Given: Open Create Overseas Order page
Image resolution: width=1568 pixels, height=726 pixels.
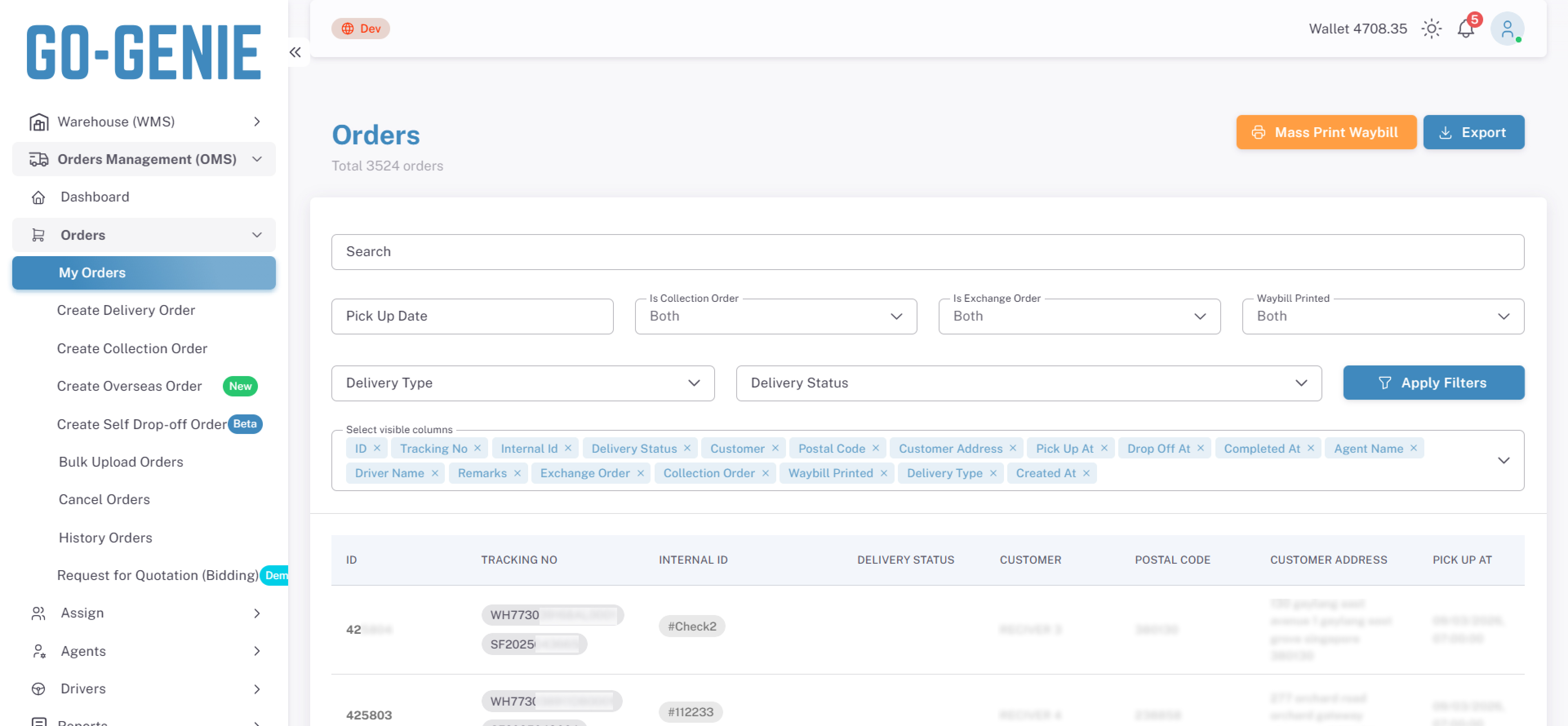Looking at the screenshot, I should tap(129, 386).
